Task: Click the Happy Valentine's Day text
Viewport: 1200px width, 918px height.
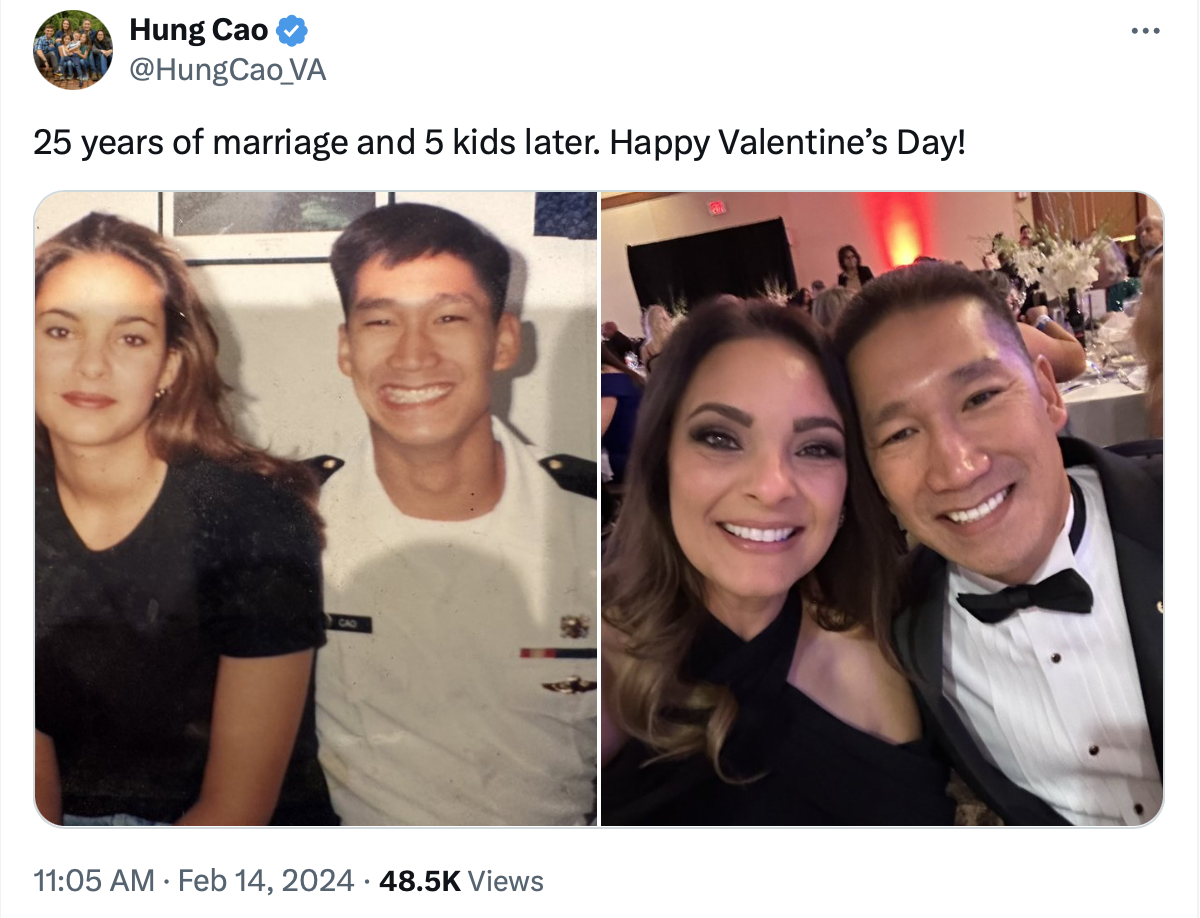Action: (x=788, y=143)
